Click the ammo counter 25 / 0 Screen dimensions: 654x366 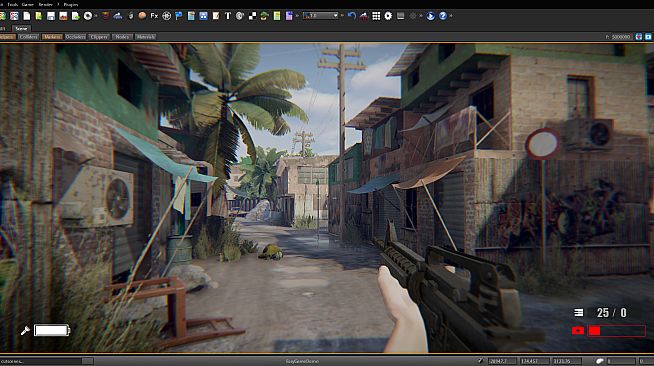click(611, 313)
